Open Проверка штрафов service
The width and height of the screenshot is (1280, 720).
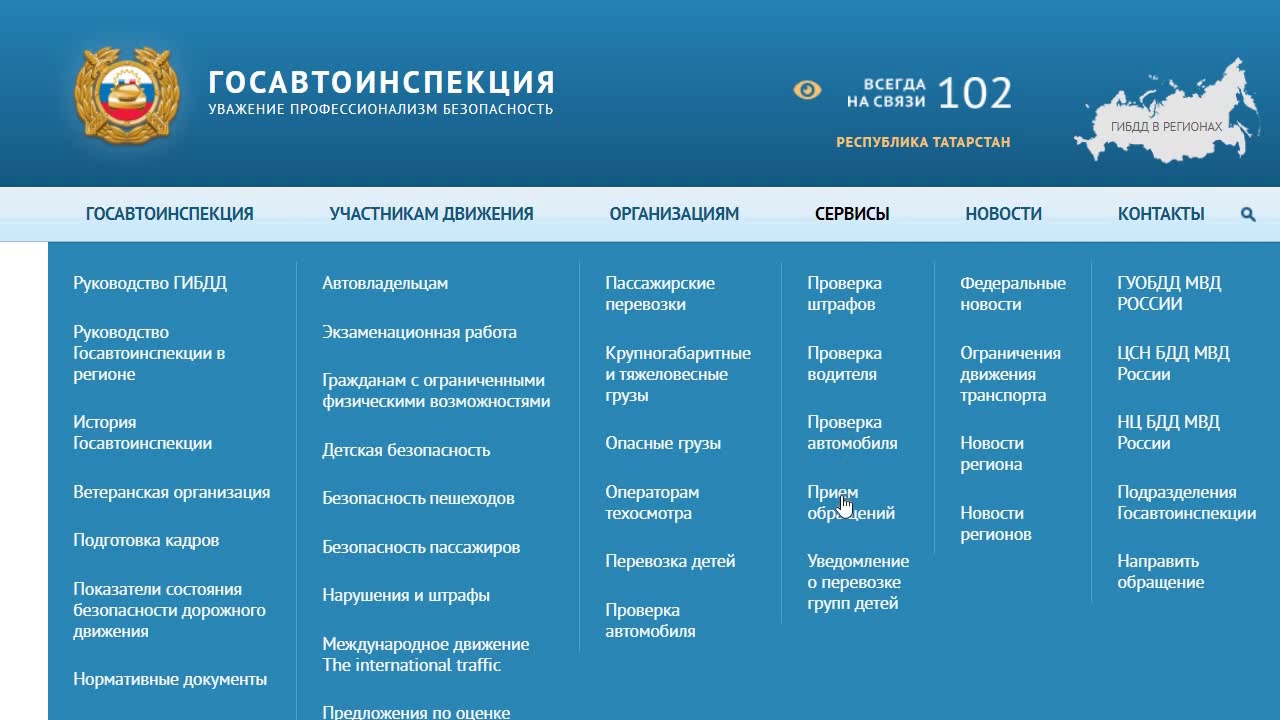(x=846, y=293)
